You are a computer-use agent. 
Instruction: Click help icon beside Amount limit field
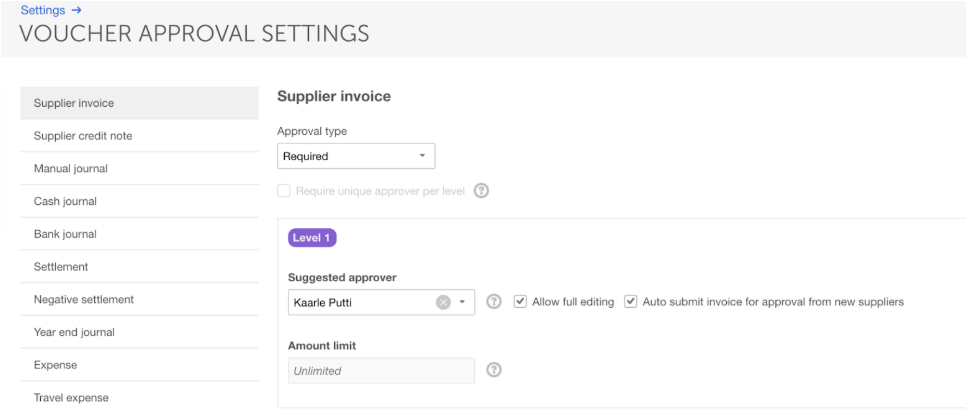click(493, 370)
